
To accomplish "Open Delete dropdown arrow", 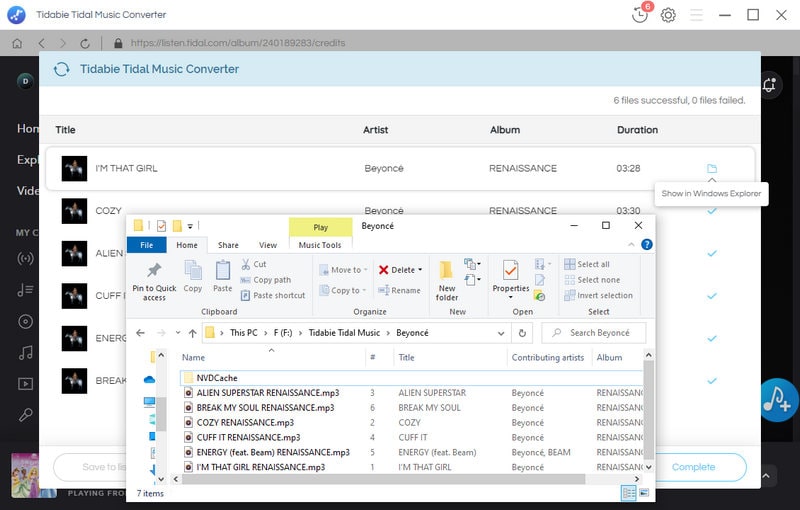I will 420,270.
